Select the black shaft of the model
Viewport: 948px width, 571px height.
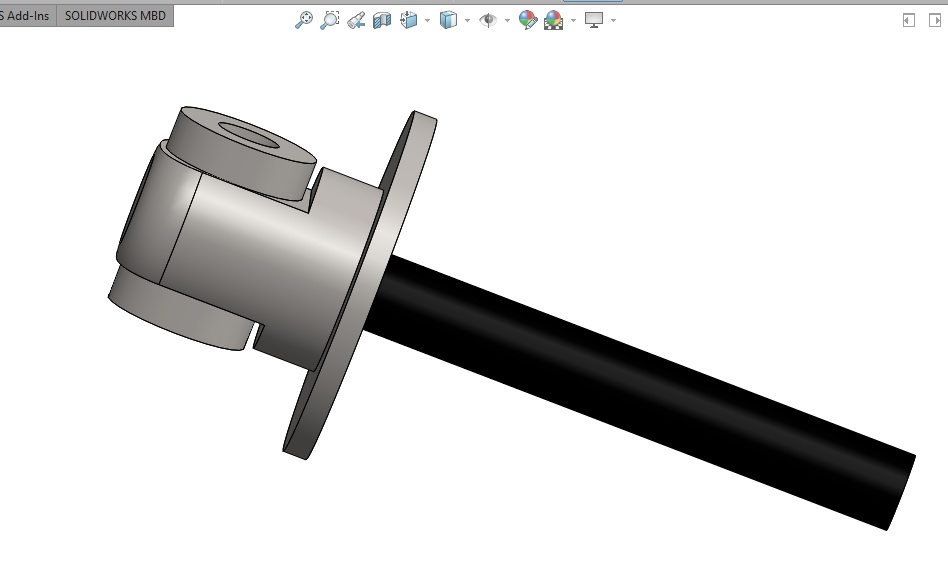tap(641, 393)
